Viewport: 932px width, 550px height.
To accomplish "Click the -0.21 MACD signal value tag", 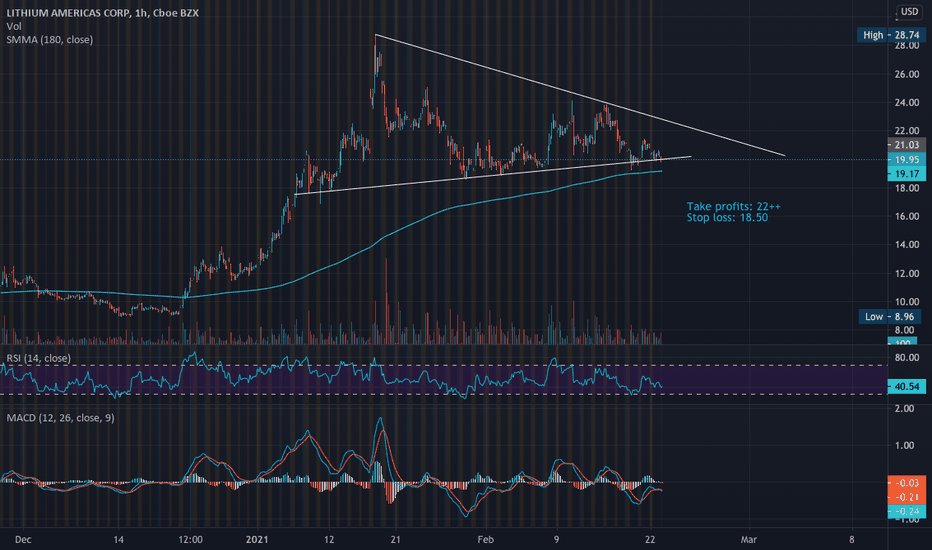I will pyautogui.click(x=906, y=497).
